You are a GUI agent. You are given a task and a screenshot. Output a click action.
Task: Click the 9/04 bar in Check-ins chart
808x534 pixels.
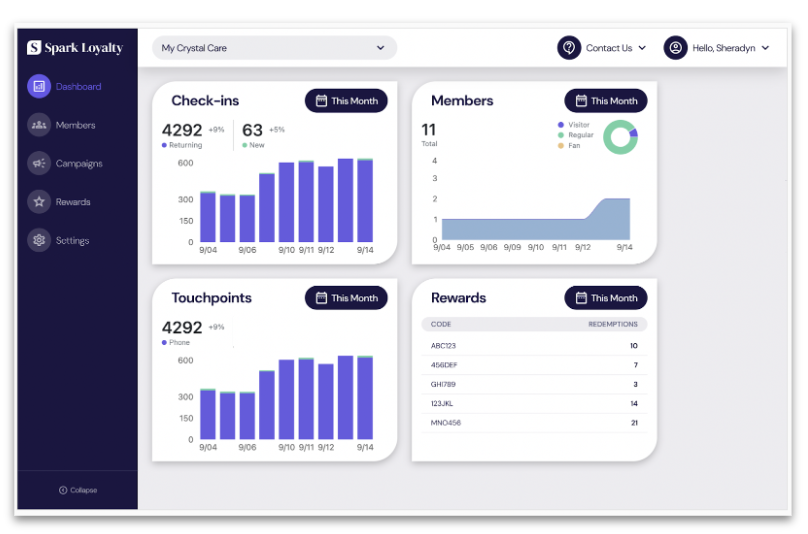pyautogui.click(x=208, y=216)
